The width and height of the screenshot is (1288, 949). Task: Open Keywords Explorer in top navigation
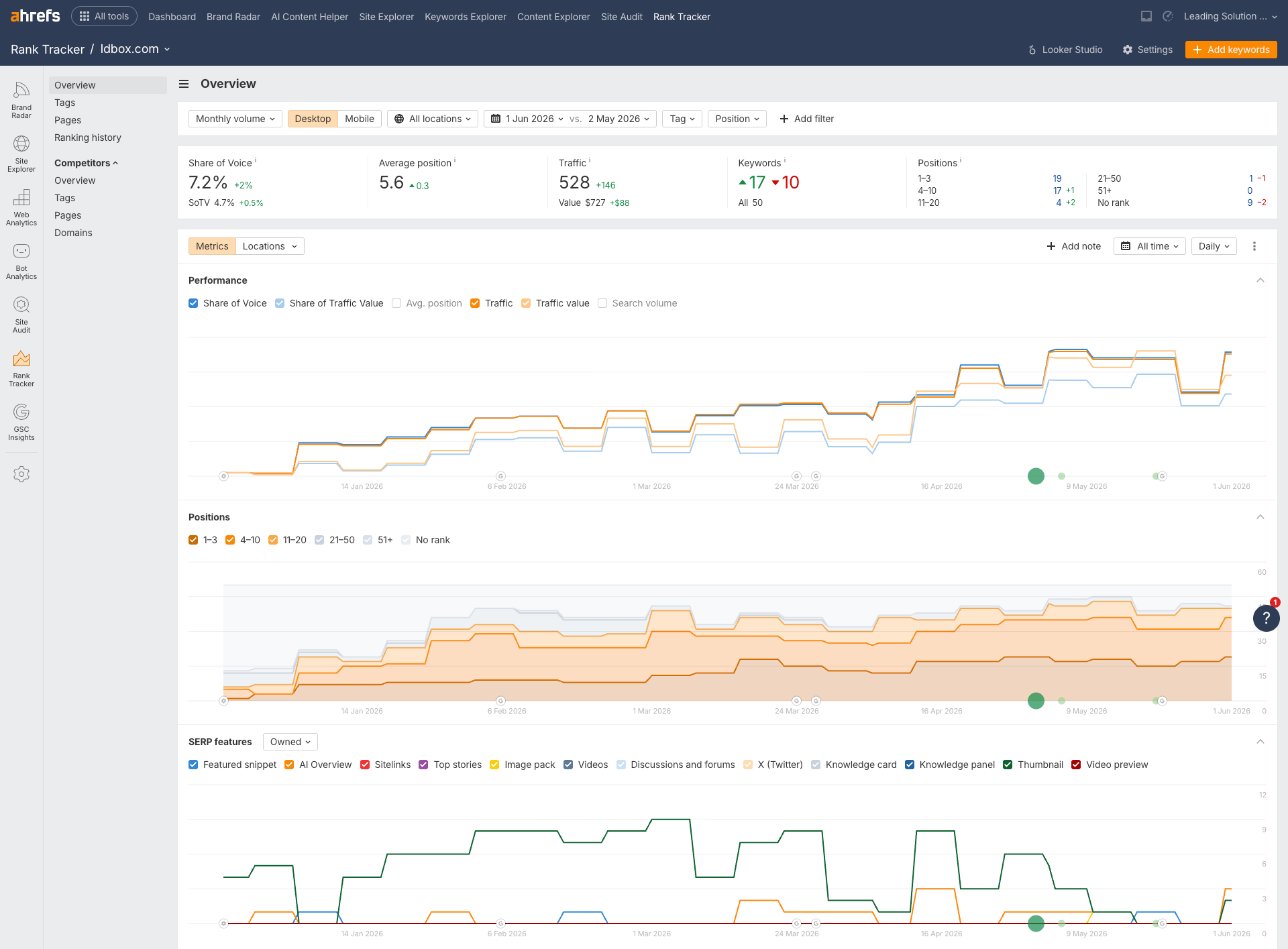[x=466, y=17]
